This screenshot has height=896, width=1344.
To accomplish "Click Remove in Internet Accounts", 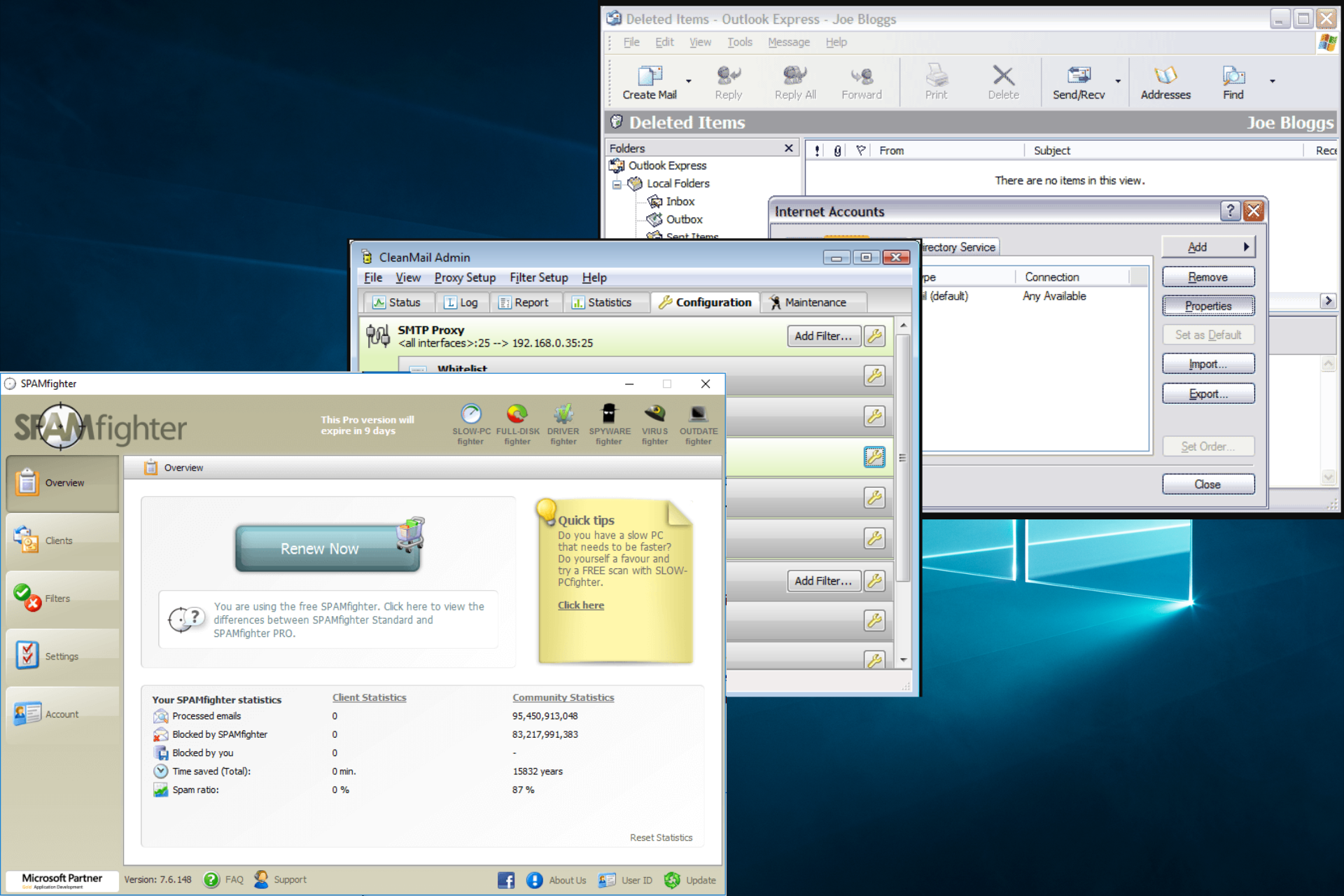I will (x=1208, y=277).
